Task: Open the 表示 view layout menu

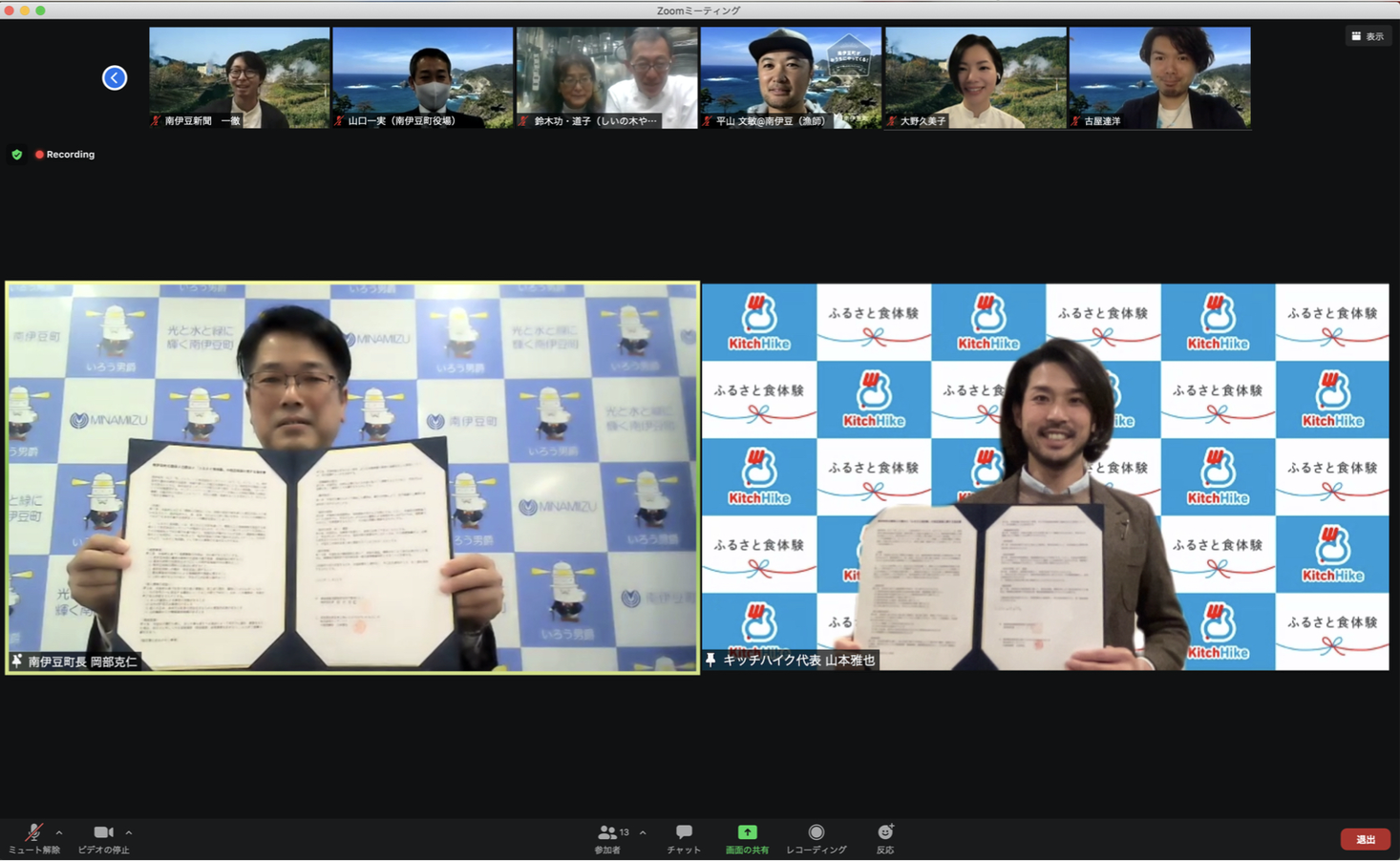Action: tap(1368, 36)
